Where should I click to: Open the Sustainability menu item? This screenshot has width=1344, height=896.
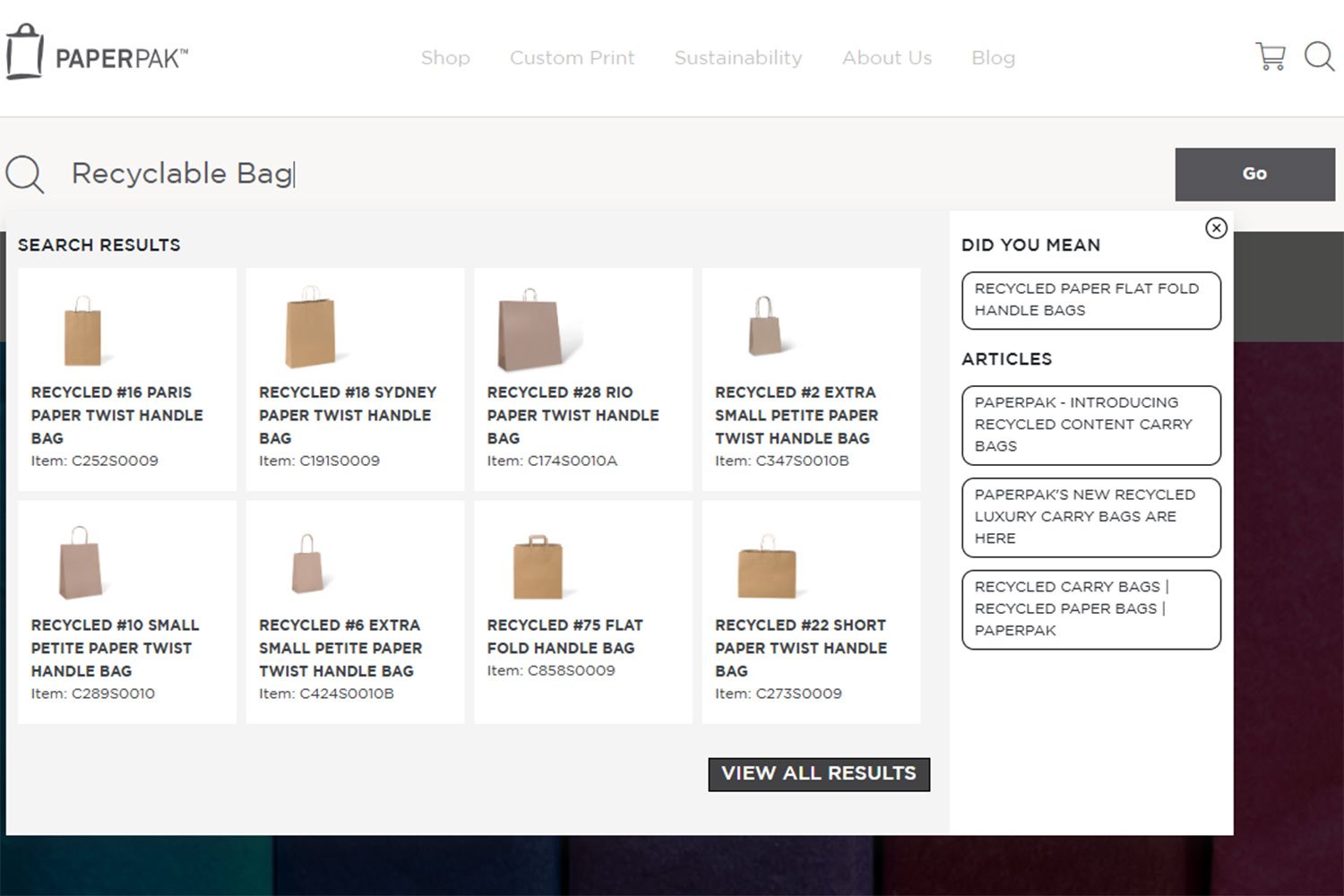[x=737, y=58]
